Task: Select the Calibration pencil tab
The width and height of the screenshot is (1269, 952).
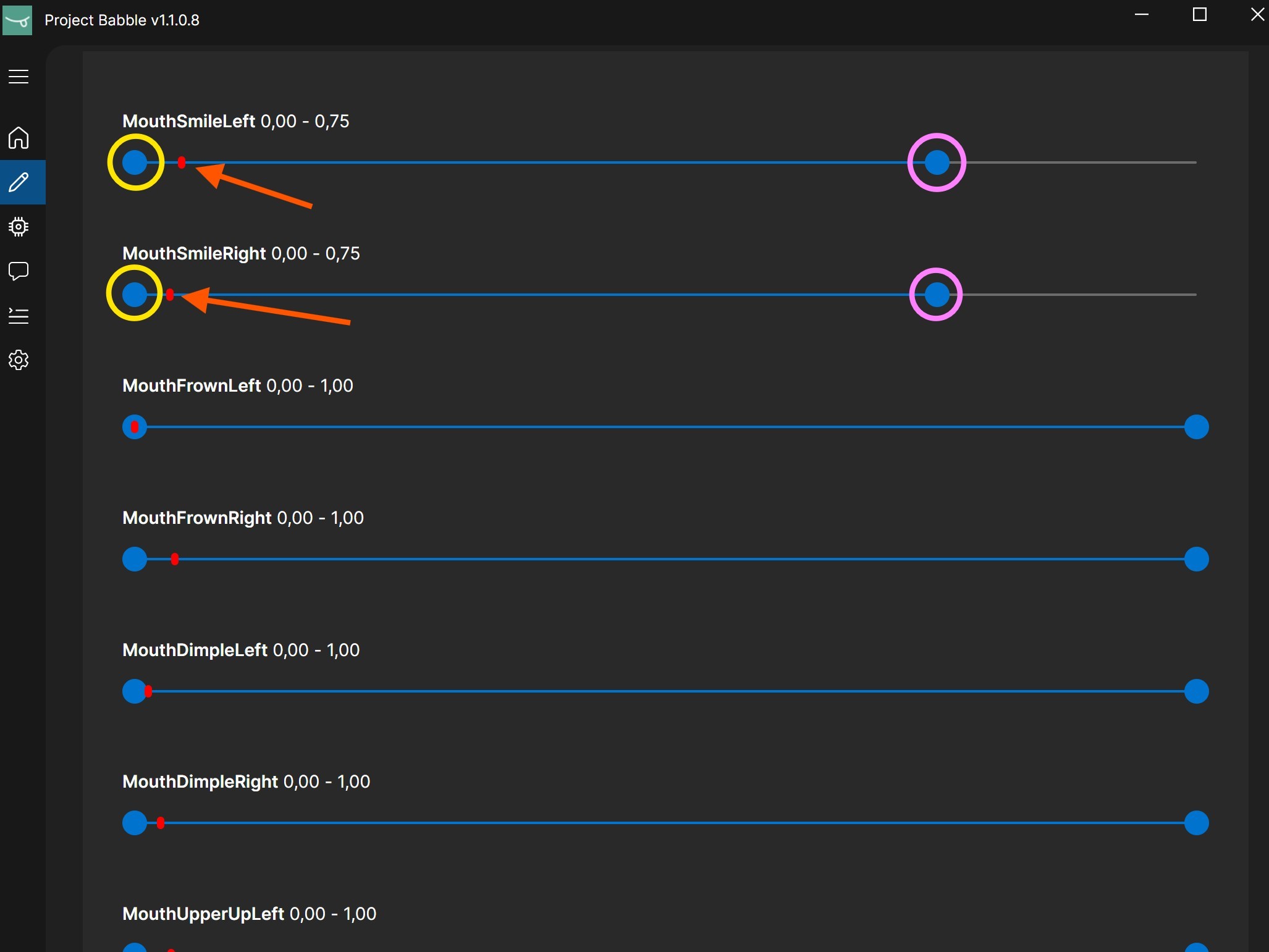Action: pos(19,182)
